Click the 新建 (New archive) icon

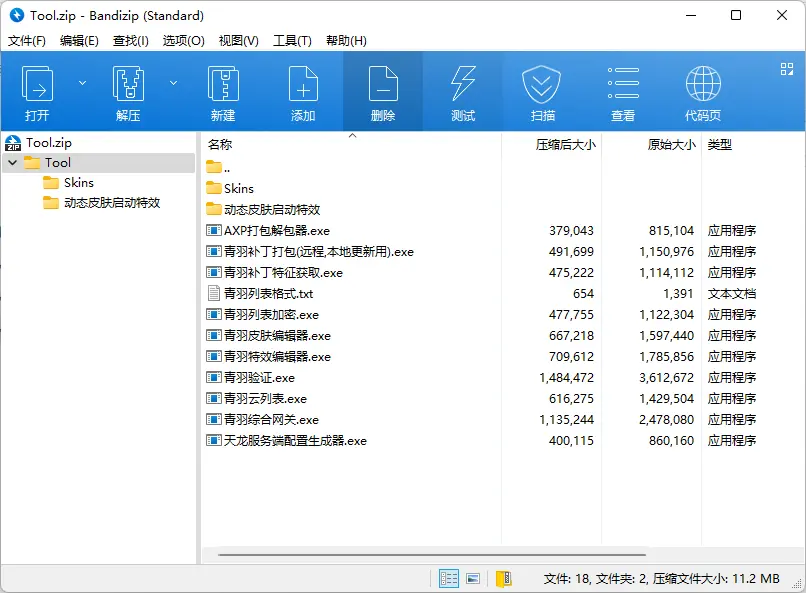click(223, 92)
